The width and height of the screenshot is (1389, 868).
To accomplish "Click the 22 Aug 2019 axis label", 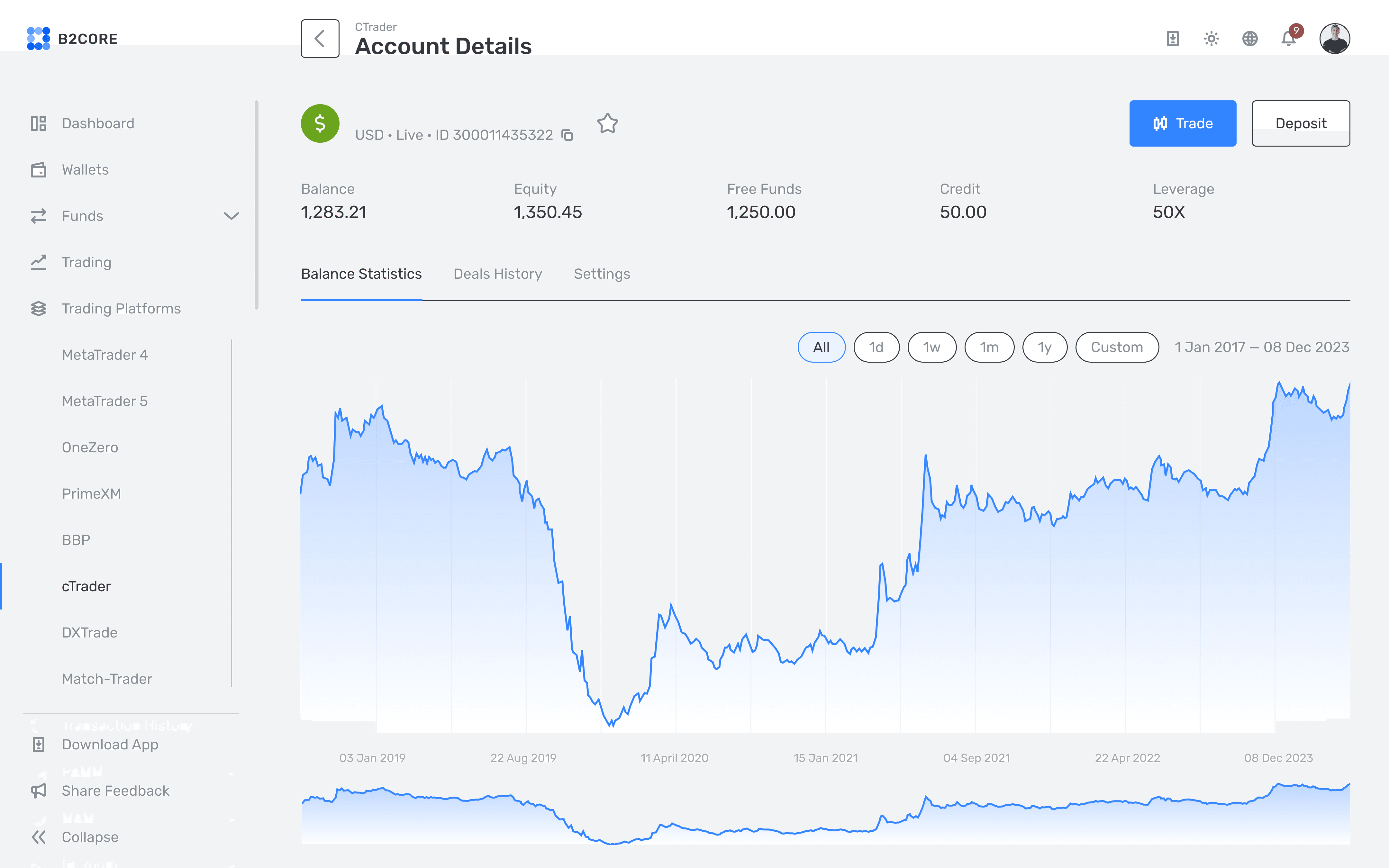I will coord(523,758).
